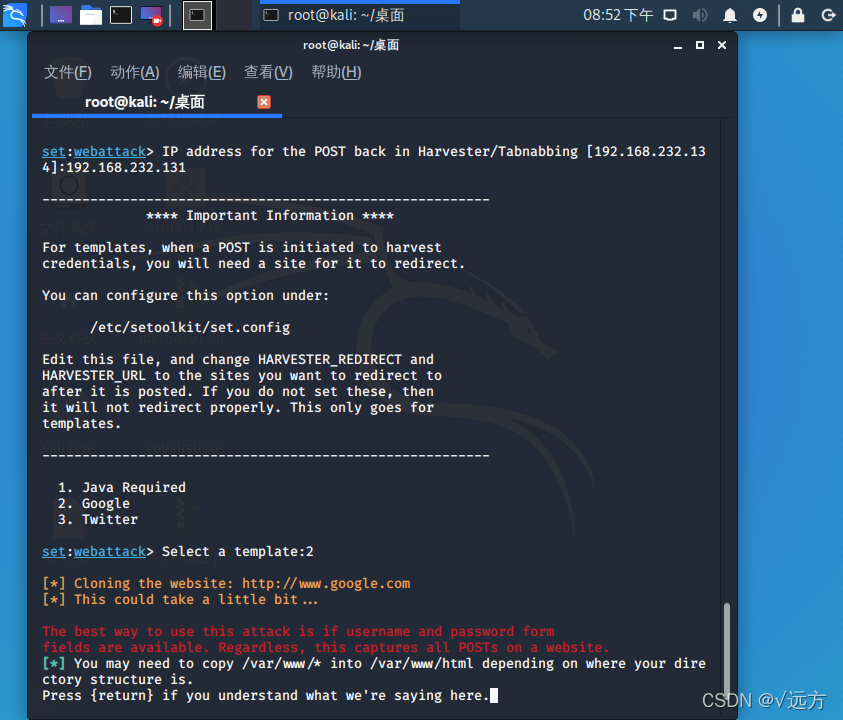Open the Kali dragon applications menu
Image resolution: width=843 pixels, height=720 pixels.
coord(14,15)
